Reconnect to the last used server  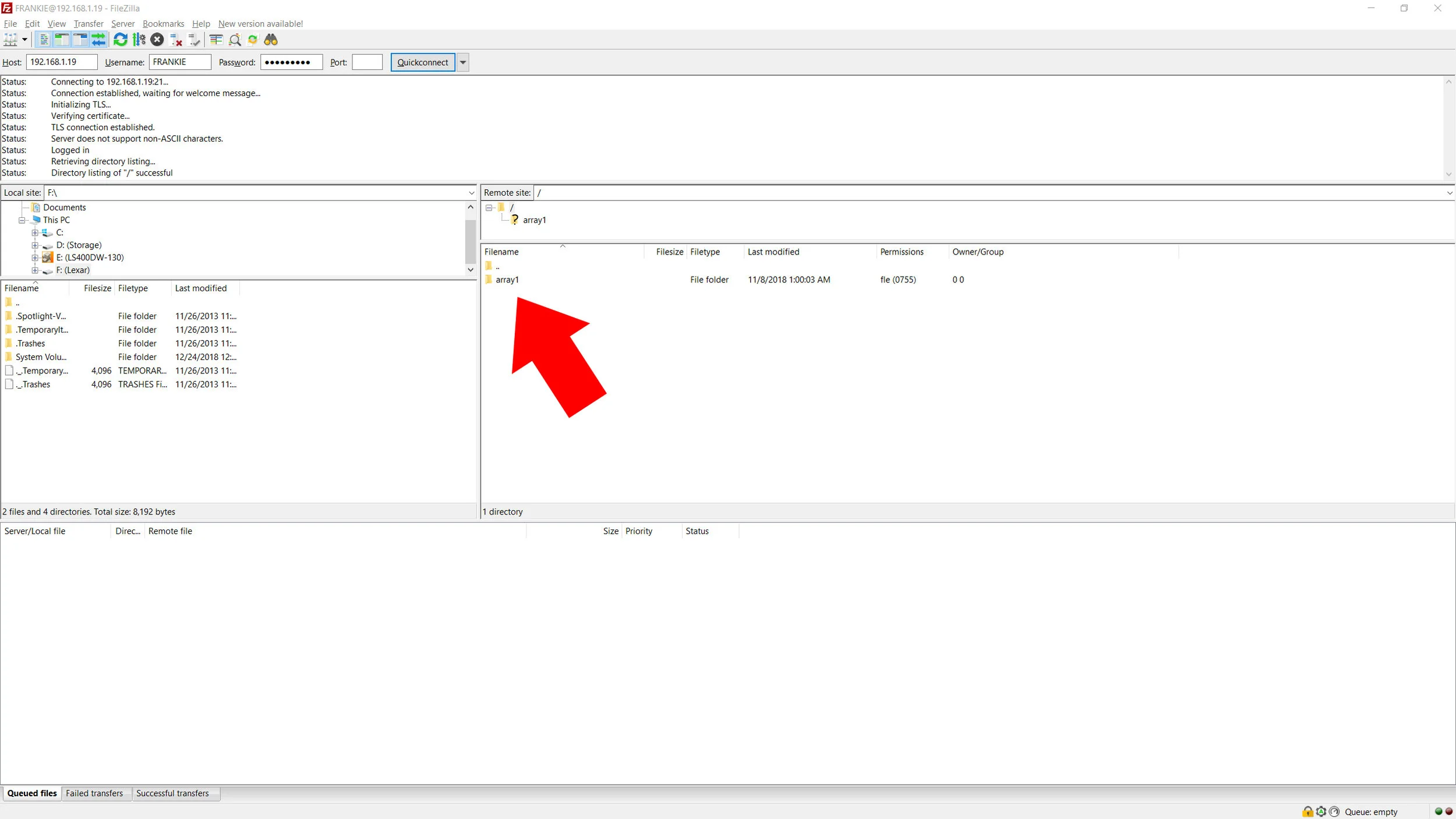click(x=195, y=40)
